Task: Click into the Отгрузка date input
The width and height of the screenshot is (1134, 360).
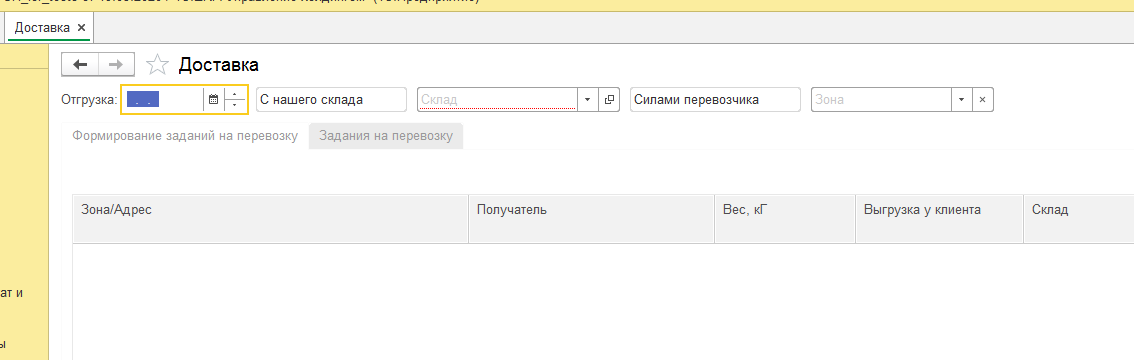Action: pyautogui.click(x=163, y=100)
